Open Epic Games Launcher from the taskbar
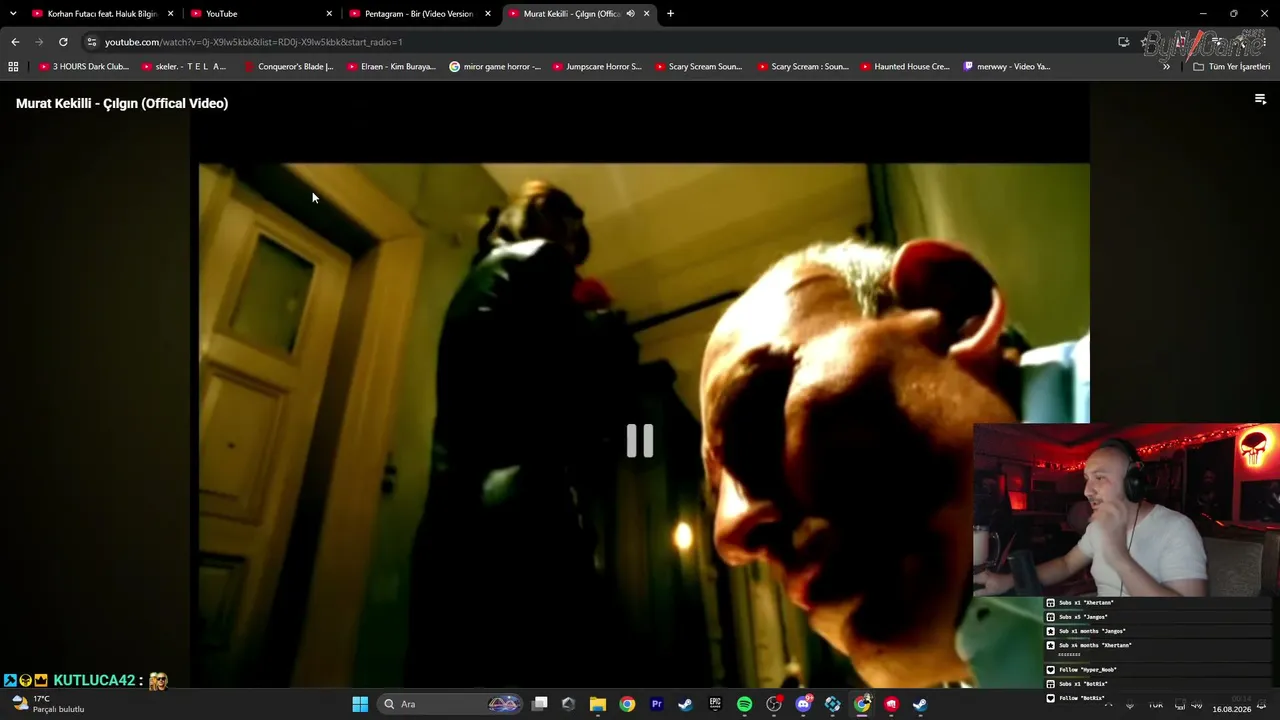 [x=715, y=704]
